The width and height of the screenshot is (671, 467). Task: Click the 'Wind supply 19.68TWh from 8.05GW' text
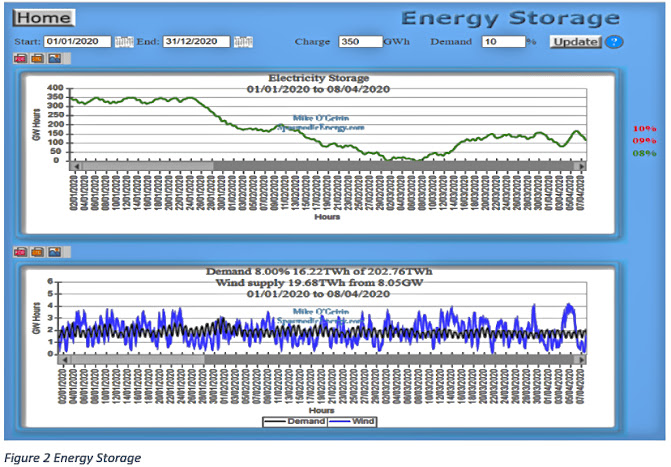point(319,283)
